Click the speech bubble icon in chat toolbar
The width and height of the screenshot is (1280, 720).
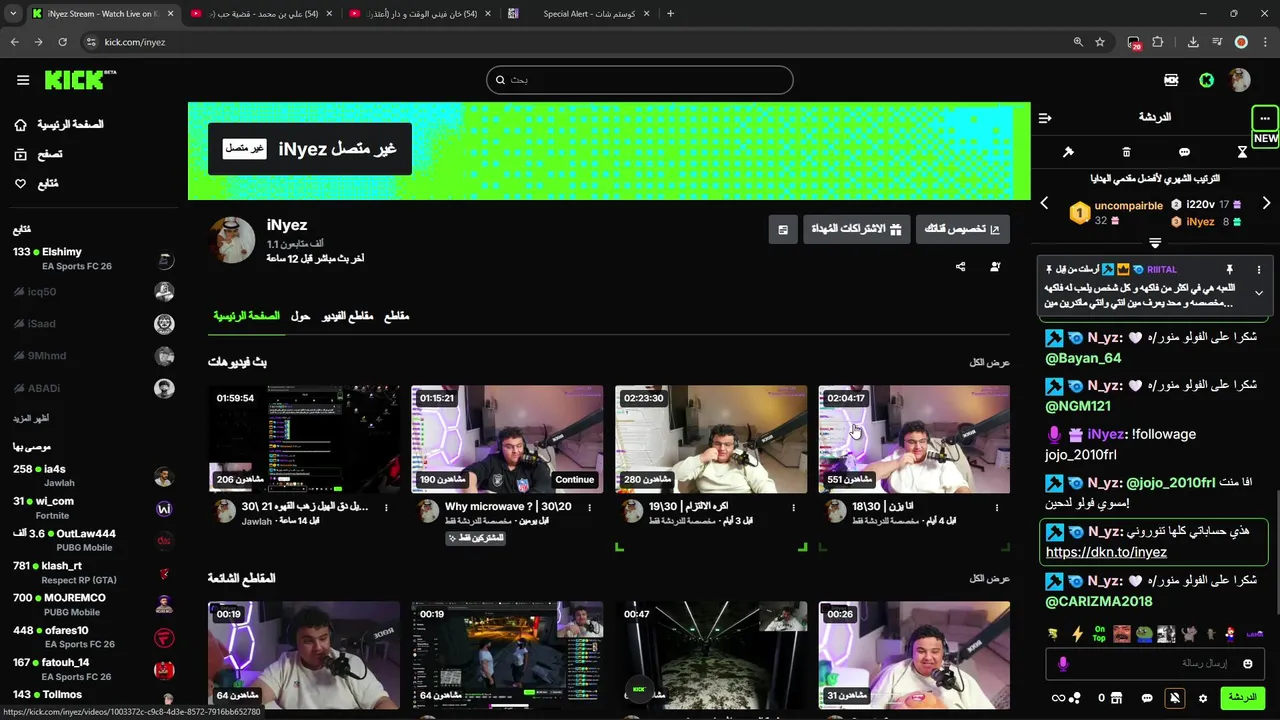[1184, 152]
